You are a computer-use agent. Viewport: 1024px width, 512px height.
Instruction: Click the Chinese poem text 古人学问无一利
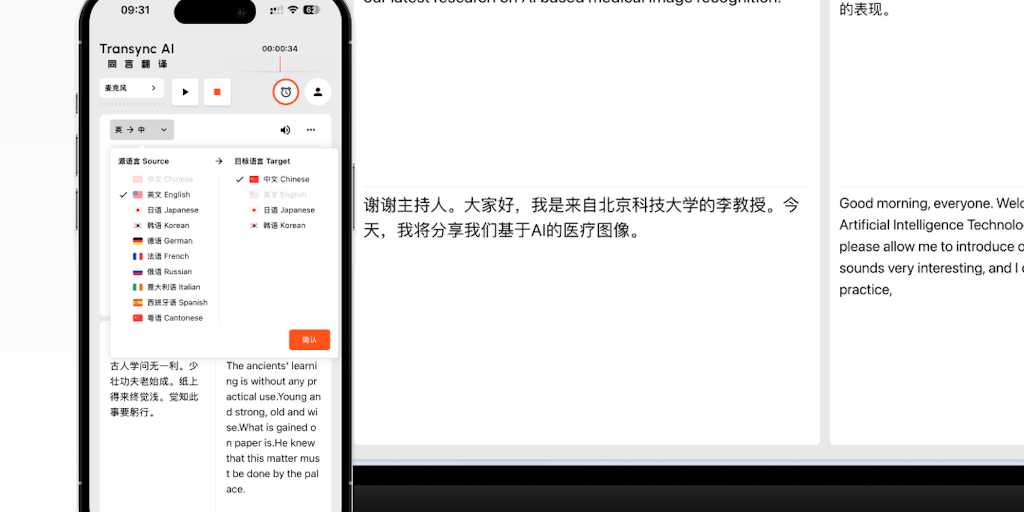[x=154, y=389]
